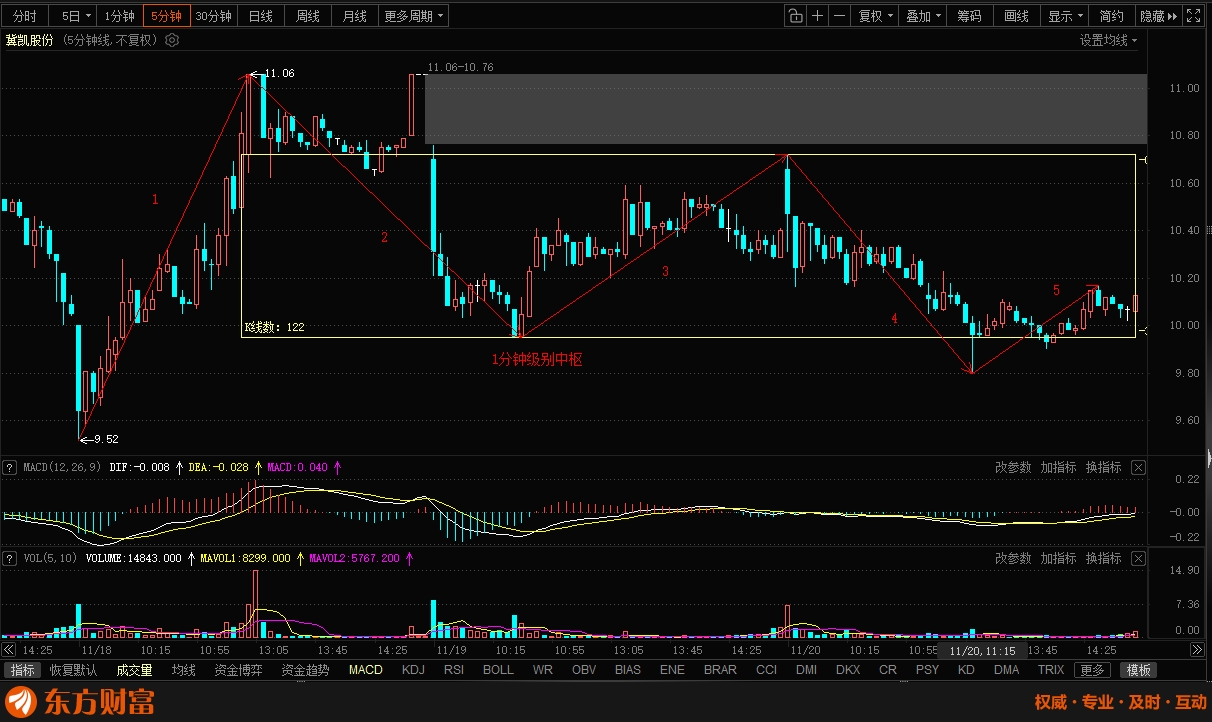The width and height of the screenshot is (1212, 722).
Task: Toggle 筹码 chip distribution
Action: 969,16
